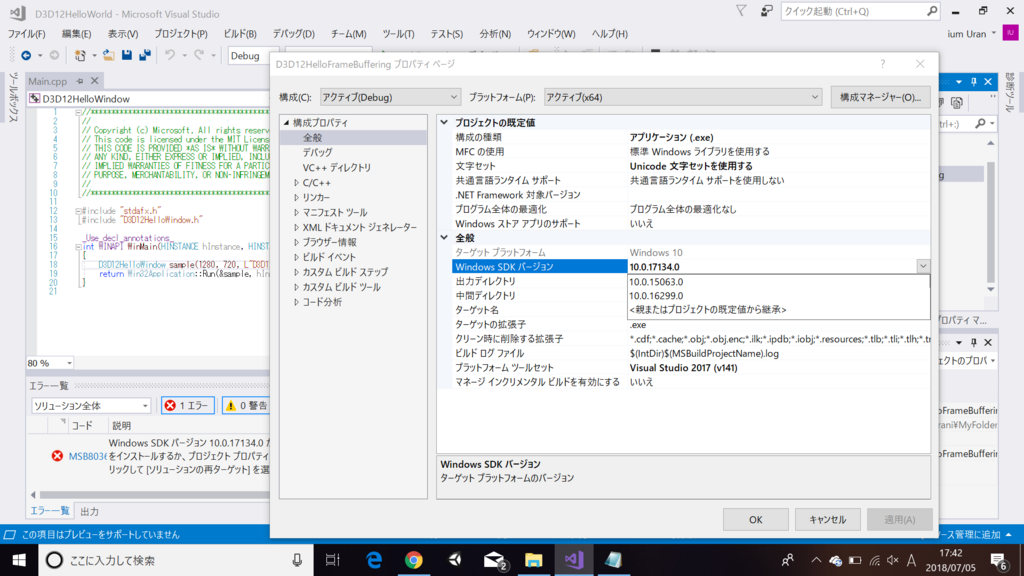Open the MSB8036 error code link
Screen dimensions: 1024x576
click(x=88, y=456)
